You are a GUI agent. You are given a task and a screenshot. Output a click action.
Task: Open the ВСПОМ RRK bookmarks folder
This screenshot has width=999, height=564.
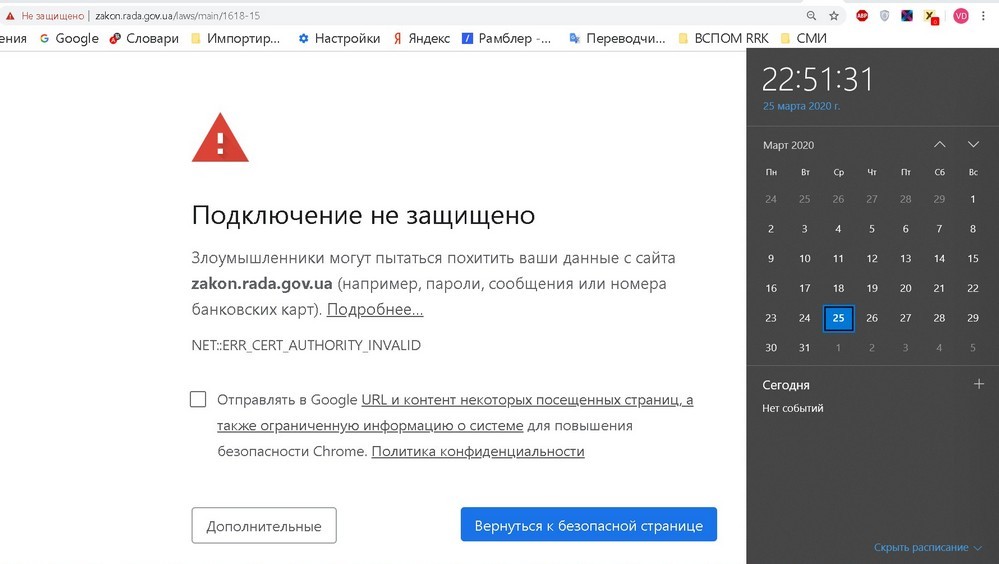pyautogui.click(x=723, y=38)
